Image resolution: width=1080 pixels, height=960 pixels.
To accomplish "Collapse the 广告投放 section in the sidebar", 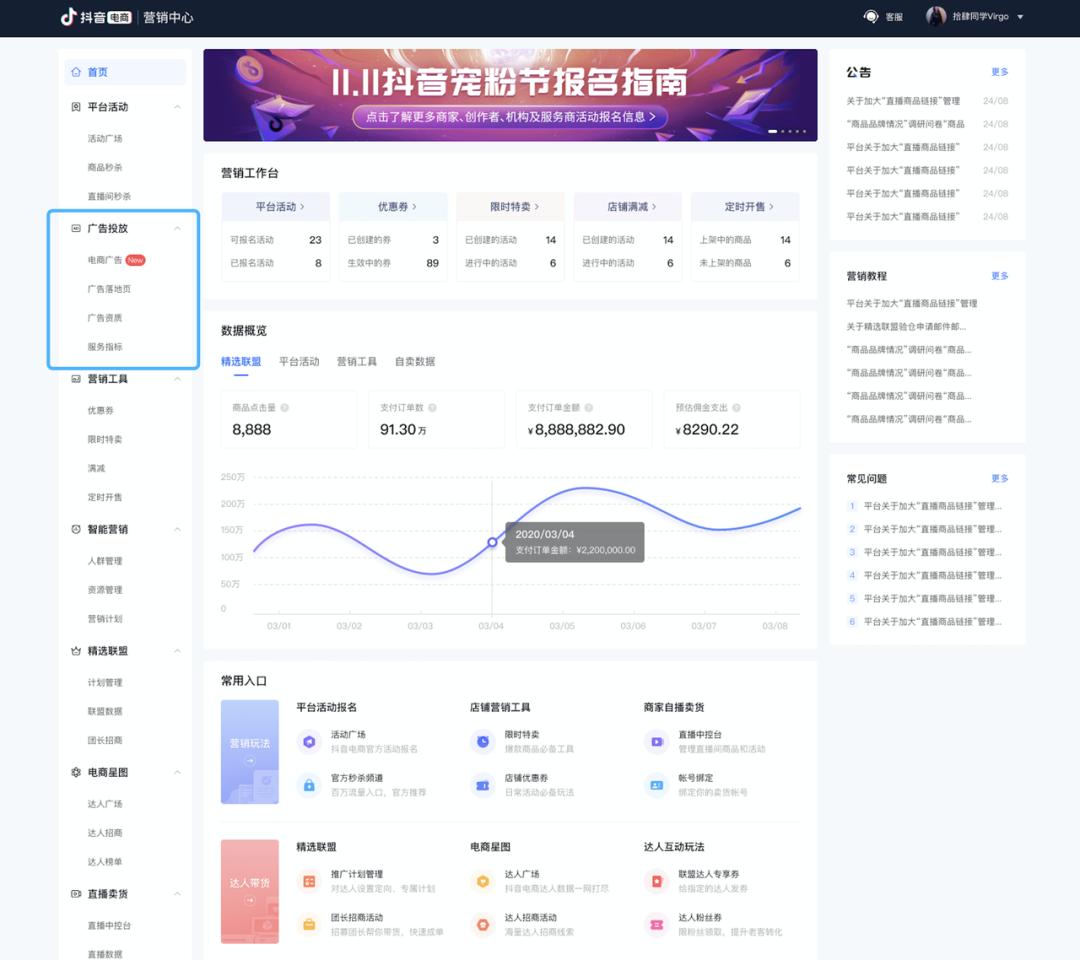I will click(178, 228).
